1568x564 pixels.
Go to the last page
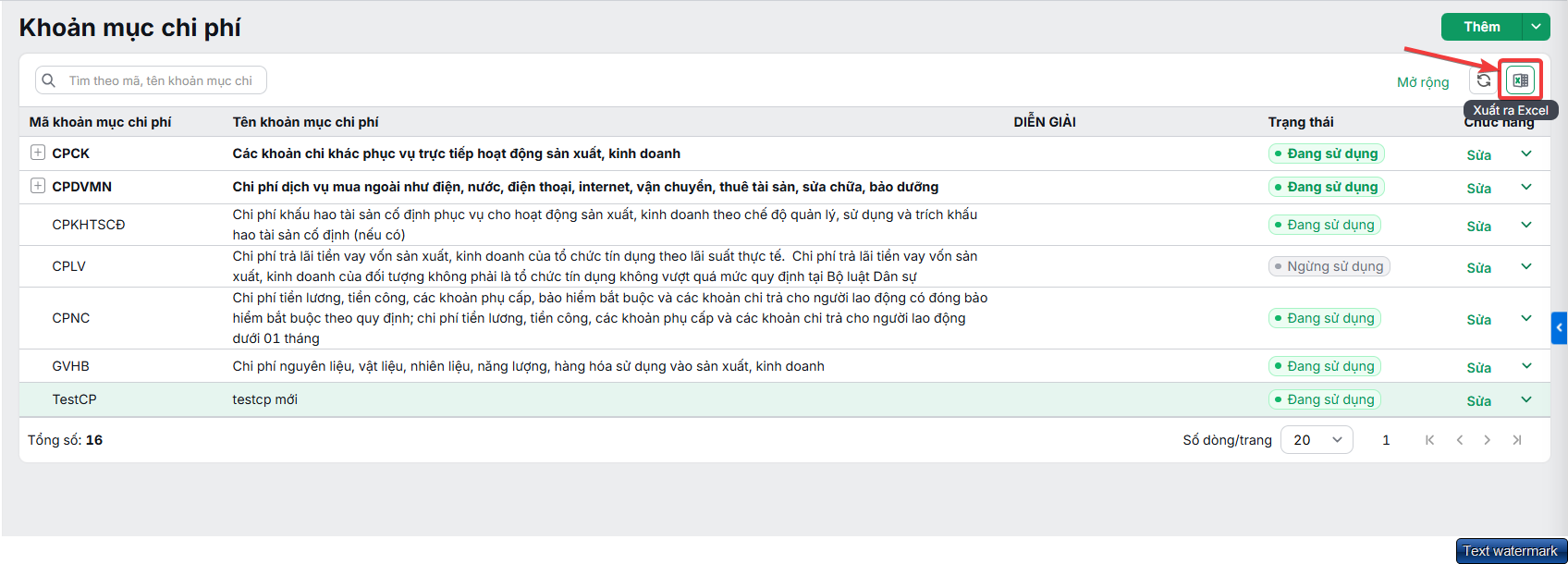tap(1516, 440)
